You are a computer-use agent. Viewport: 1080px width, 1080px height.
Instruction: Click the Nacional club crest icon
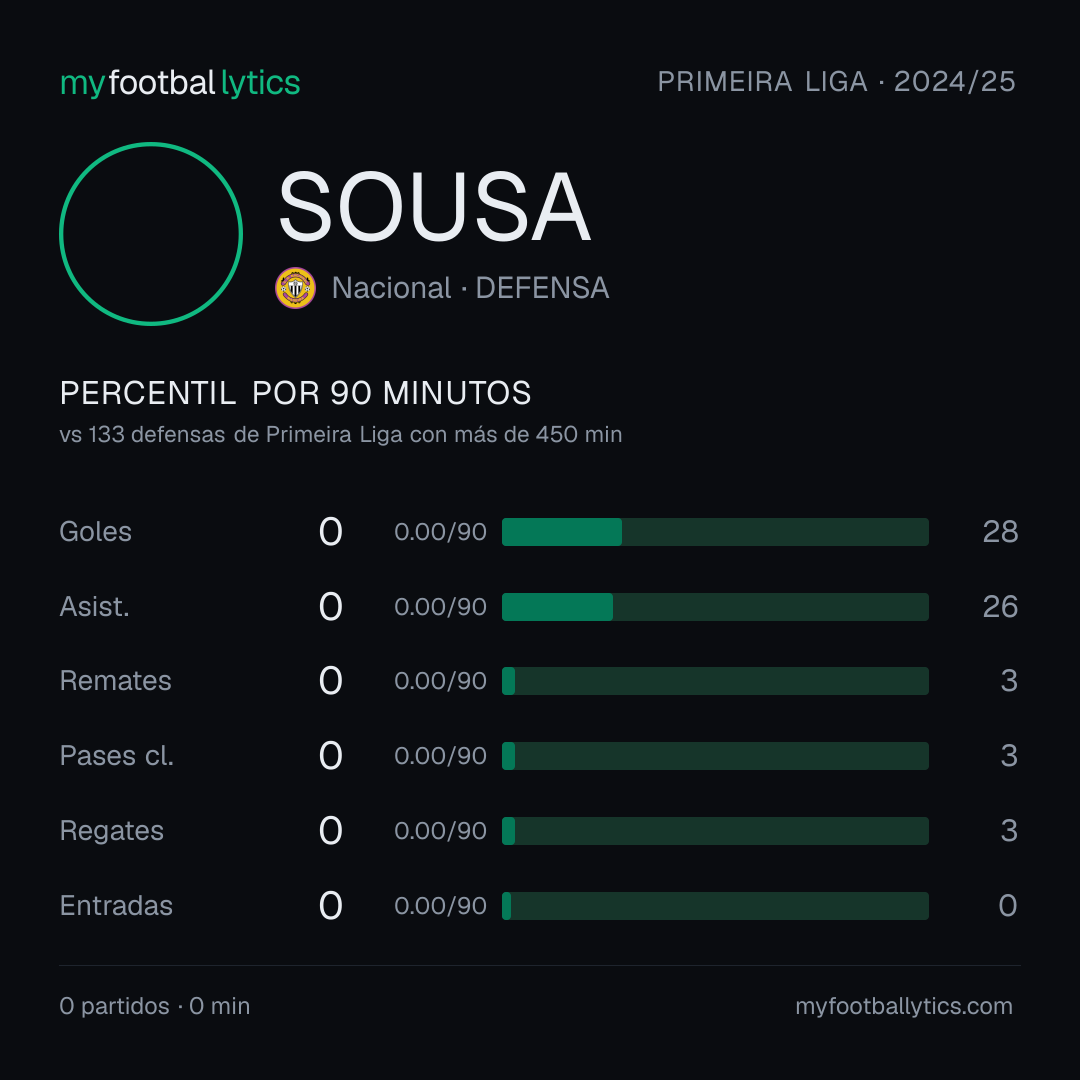pos(295,288)
